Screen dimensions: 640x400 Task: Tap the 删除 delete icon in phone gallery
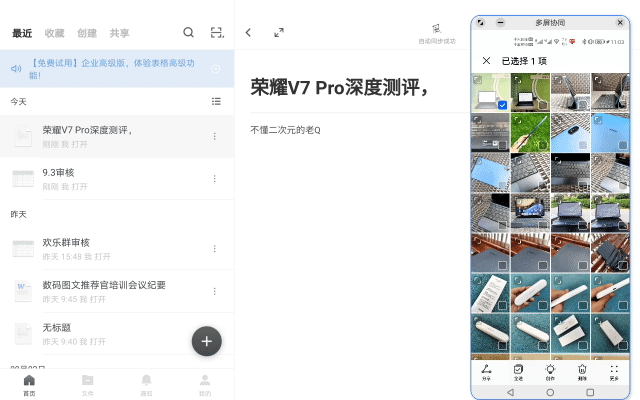click(x=582, y=372)
